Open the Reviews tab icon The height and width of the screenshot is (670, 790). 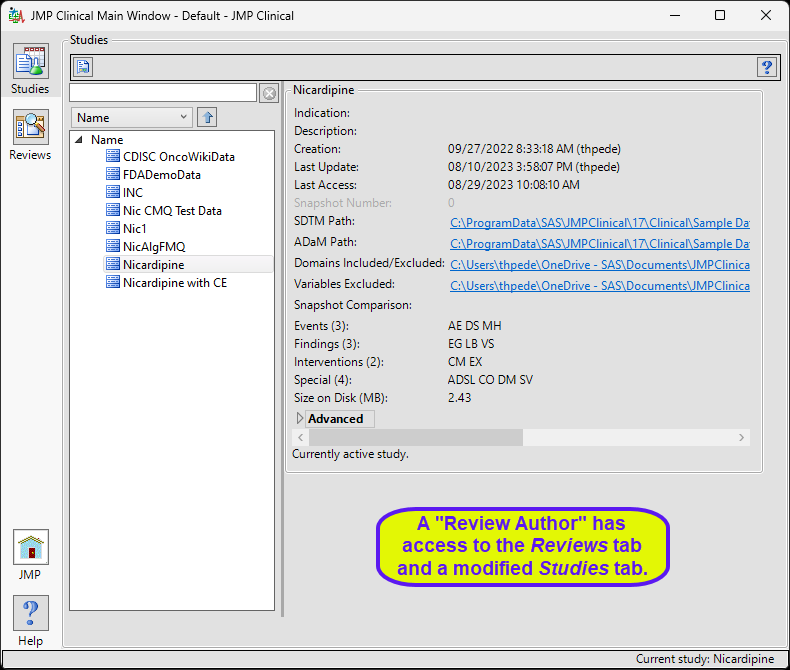click(x=31, y=127)
